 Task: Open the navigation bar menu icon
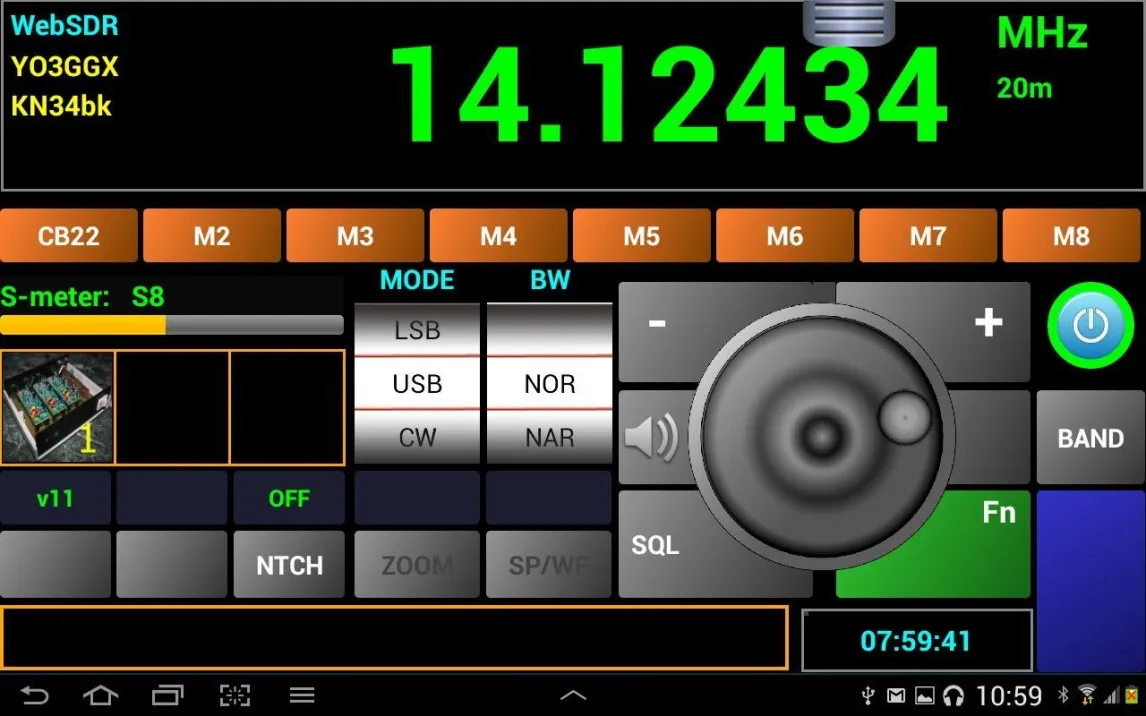click(x=302, y=695)
